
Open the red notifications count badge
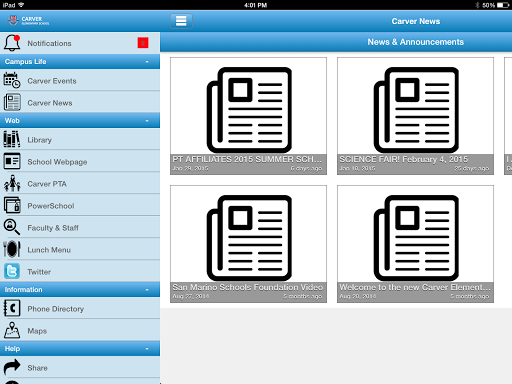click(143, 43)
